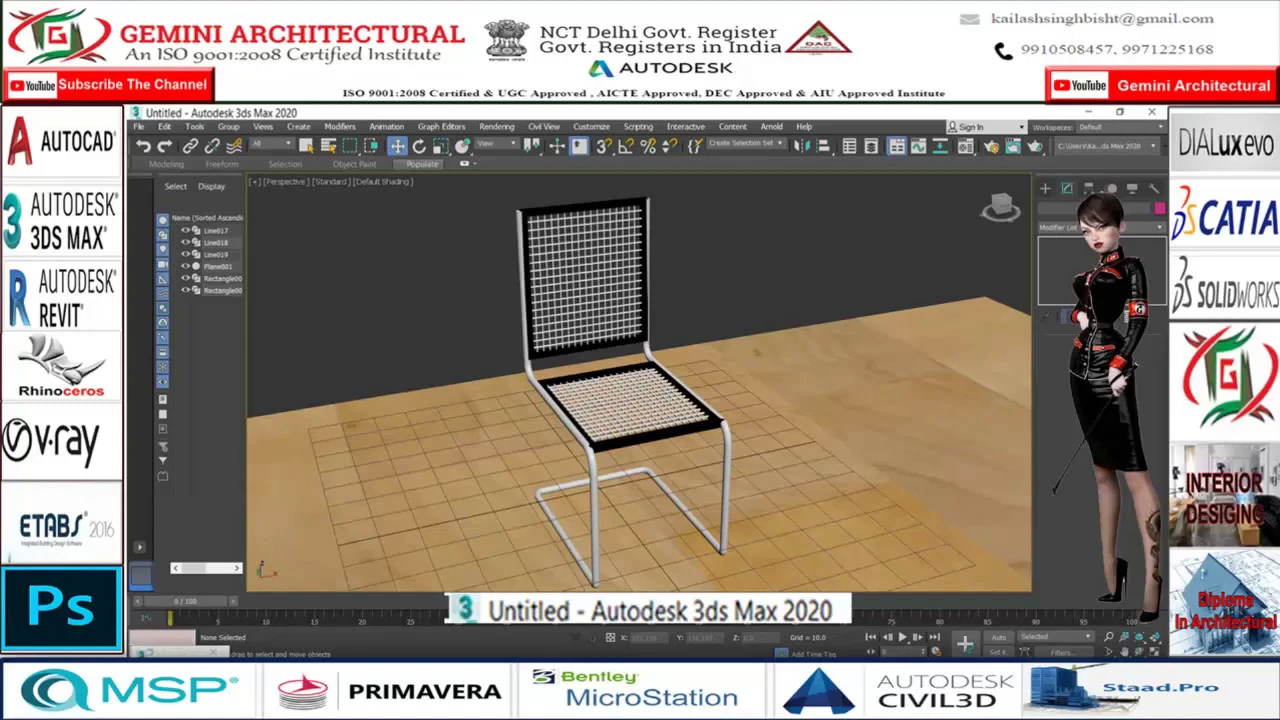Click the Mirror tool icon
Screen dimensions: 1280x720
[802, 147]
